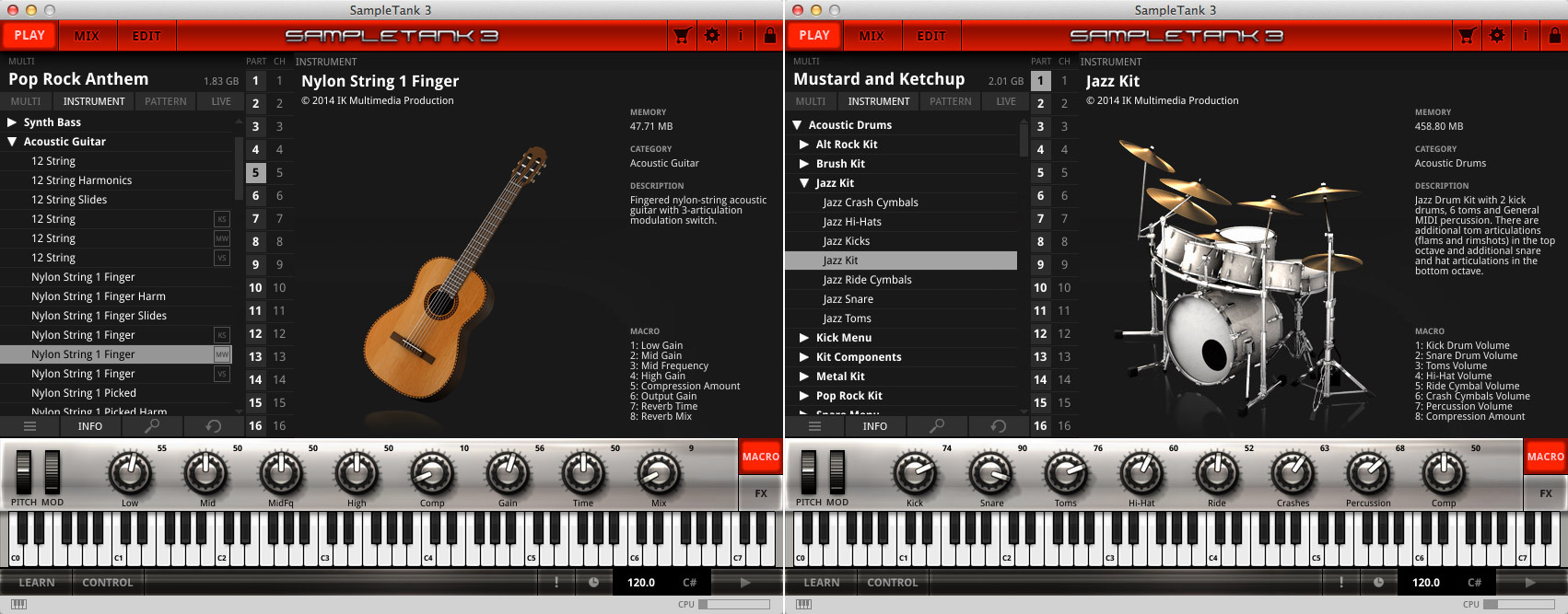
Task: Click the padlock icon in right window
Action: pos(1555,36)
